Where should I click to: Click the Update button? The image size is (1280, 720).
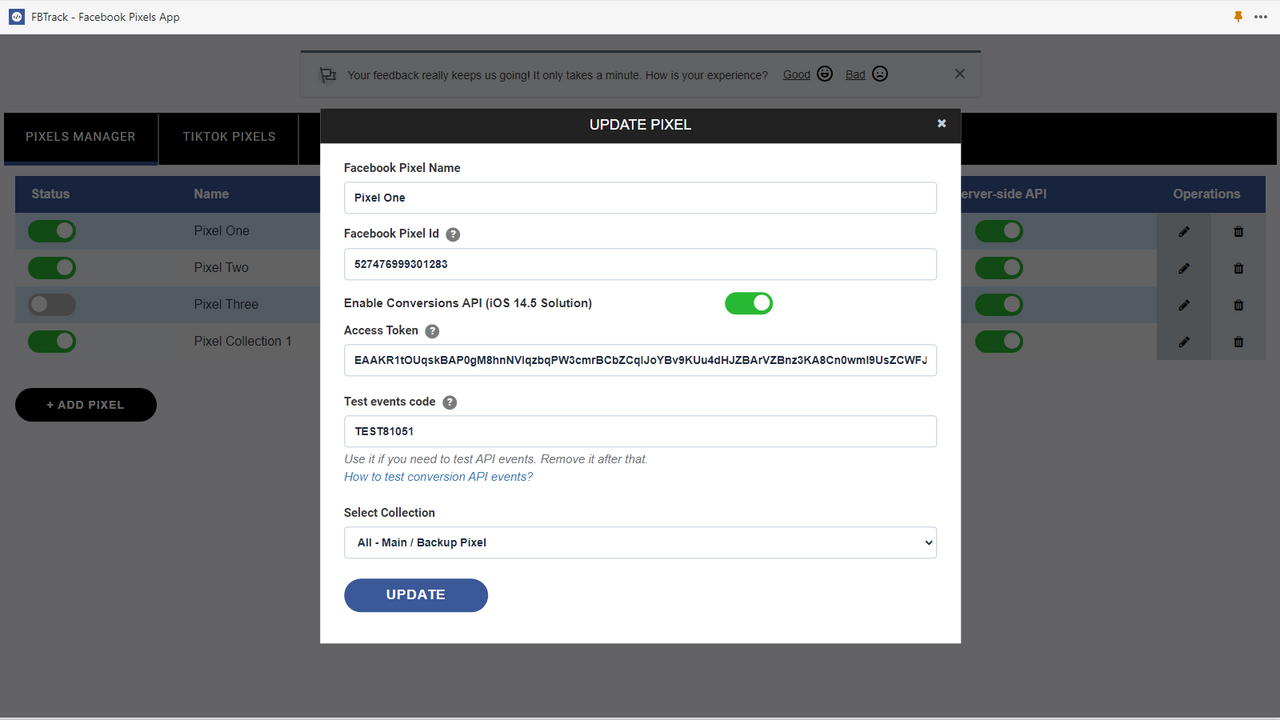[x=416, y=595]
